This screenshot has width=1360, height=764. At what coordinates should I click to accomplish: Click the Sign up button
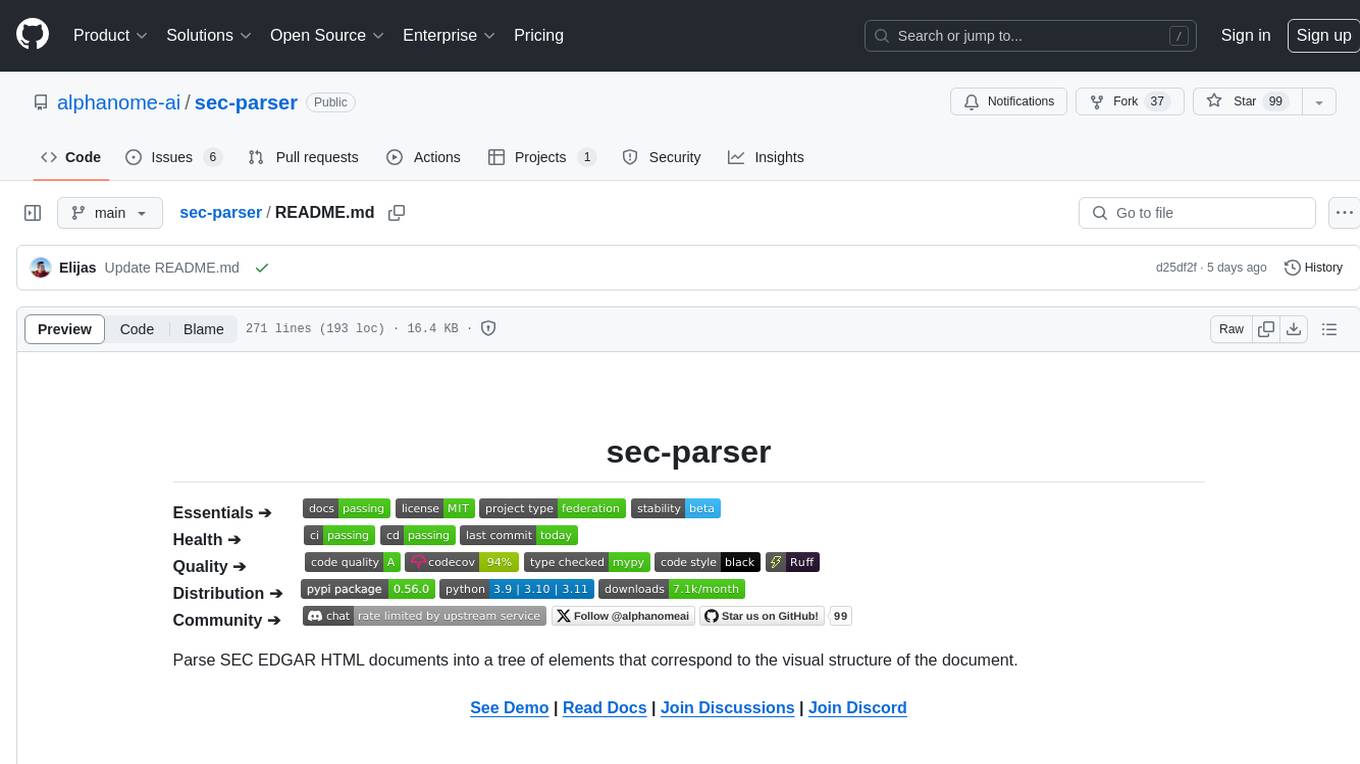point(1323,35)
